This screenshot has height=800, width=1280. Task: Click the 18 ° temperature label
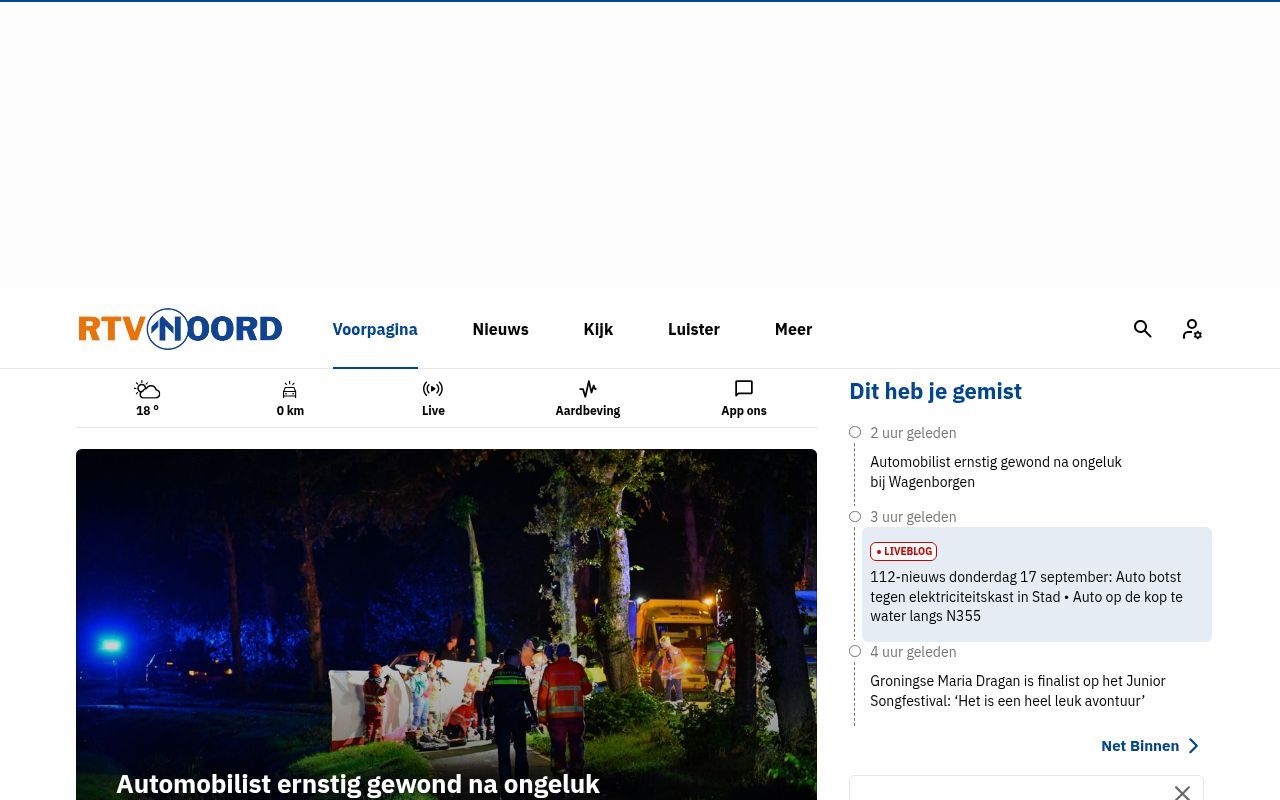(x=147, y=411)
